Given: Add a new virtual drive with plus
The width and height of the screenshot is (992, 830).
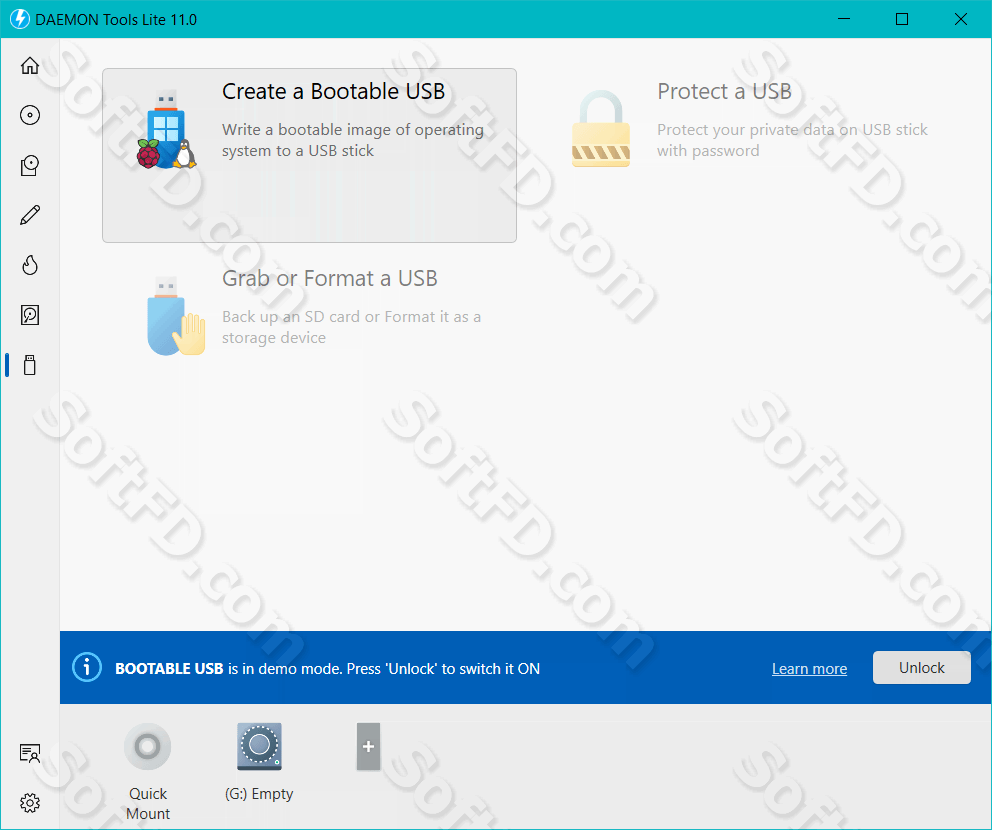Looking at the screenshot, I should pos(368,746).
